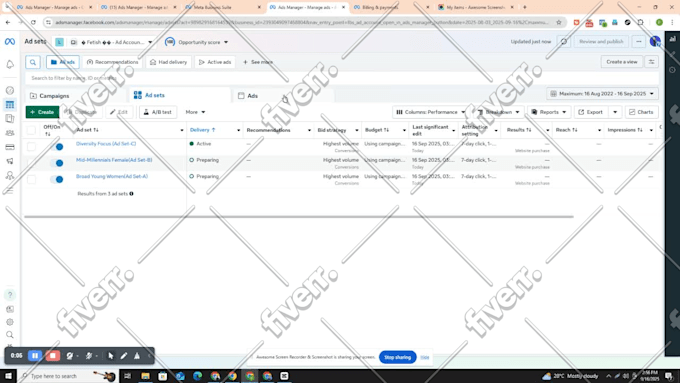This screenshot has width=680, height=383.
Task: Check the select-all header checkbox
Action: point(31,130)
